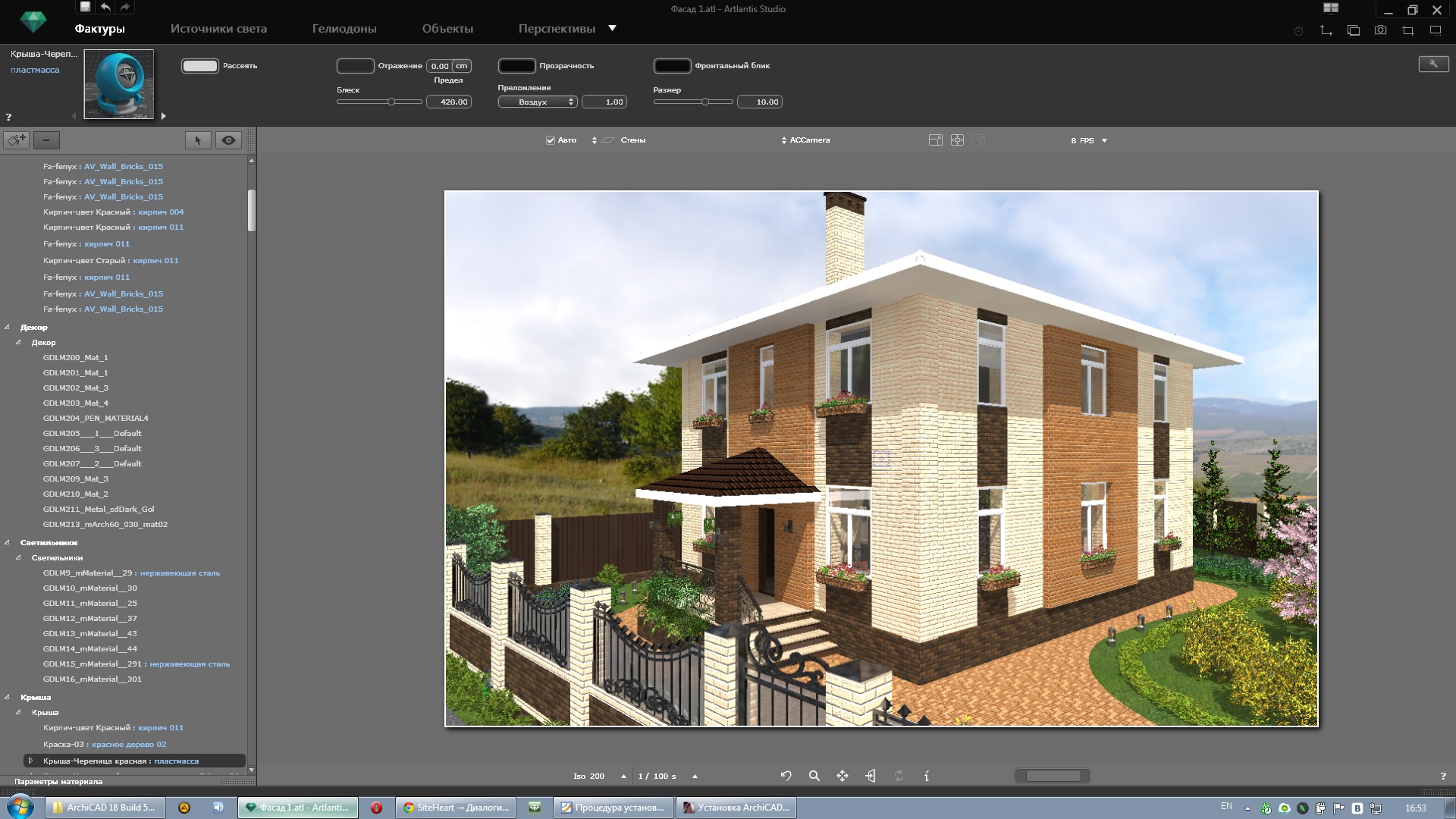Click the Рассеять diffuse color swatch
Image resolution: width=1456 pixels, height=819 pixels.
point(200,66)
